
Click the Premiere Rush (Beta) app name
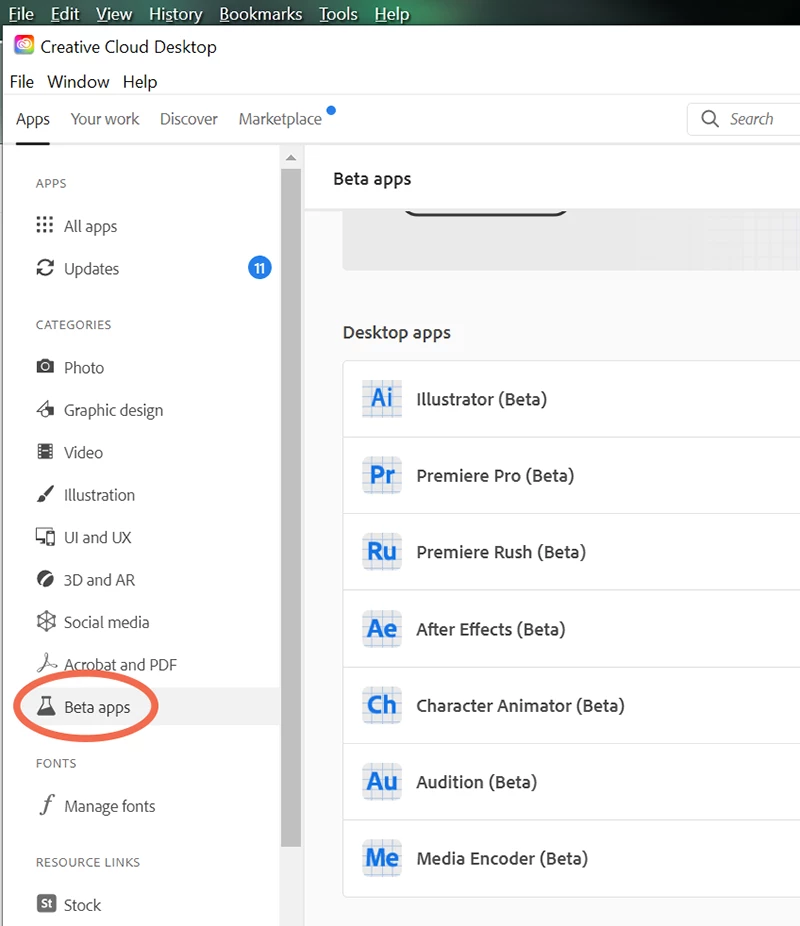click(501, 552)
